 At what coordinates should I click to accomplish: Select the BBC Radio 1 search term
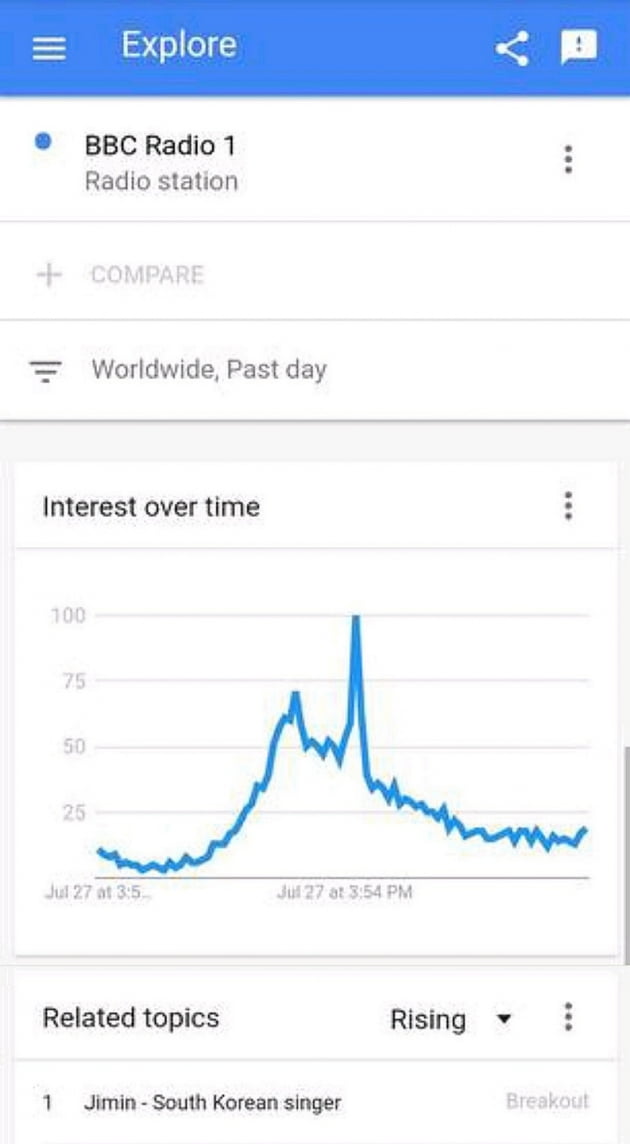tap(160, 146)
